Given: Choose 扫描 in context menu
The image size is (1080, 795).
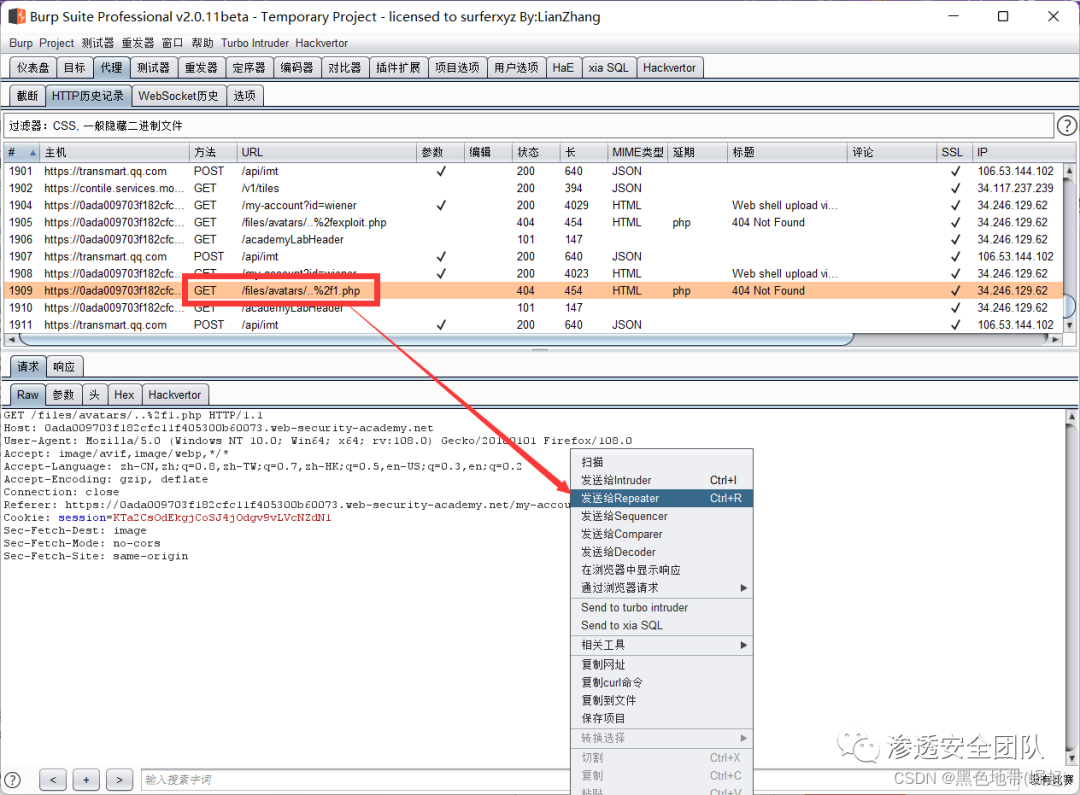Looking at the screenshot, I should click(x=662, y=462).
